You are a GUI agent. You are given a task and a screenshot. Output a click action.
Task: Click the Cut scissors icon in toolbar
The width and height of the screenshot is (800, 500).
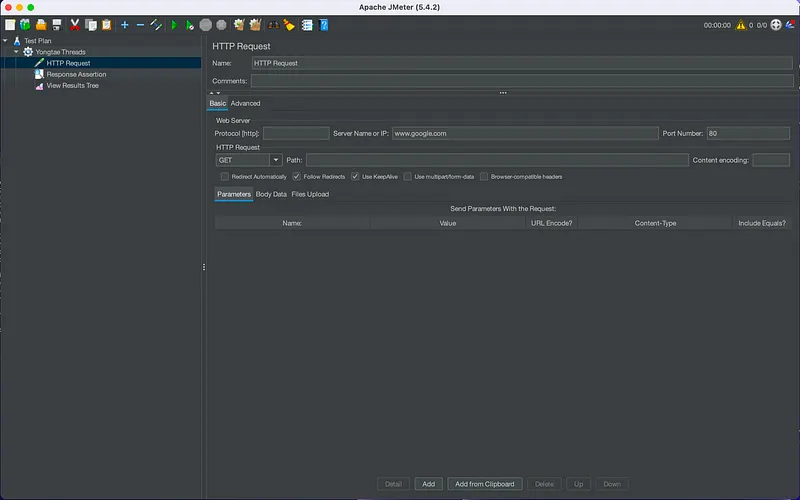point(74,24)
